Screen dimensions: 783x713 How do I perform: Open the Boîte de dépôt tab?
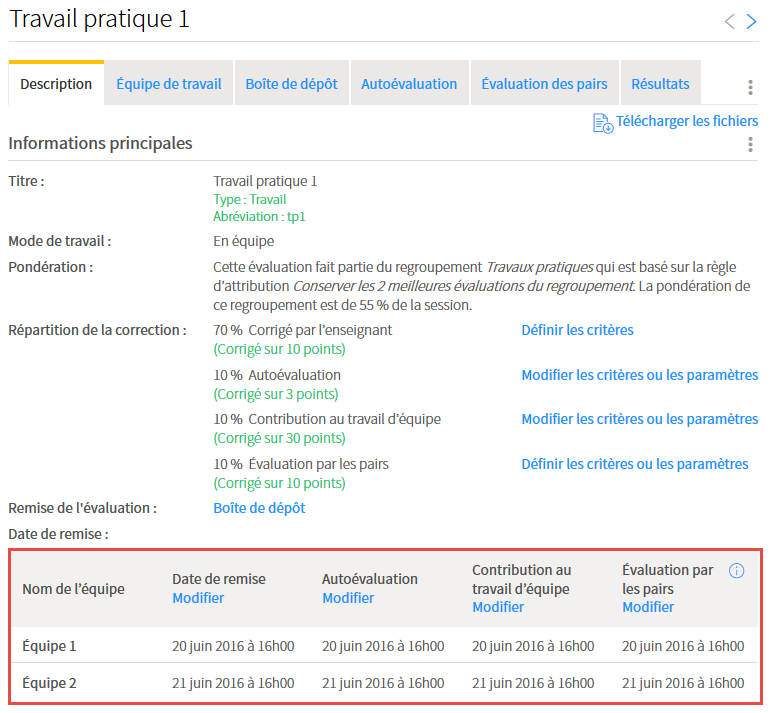click(x=291, y=84)
